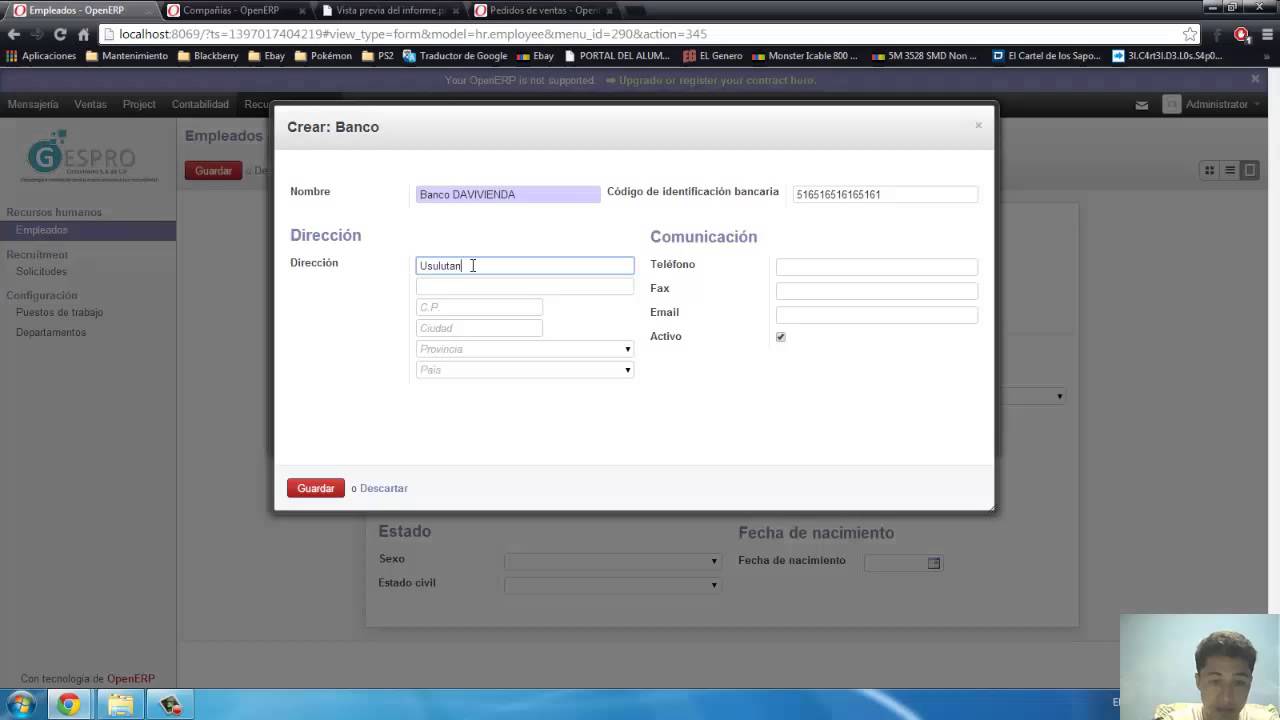Save the bank with the dialog's Guardar button
1280x720 pixels.
pyautogui.click(x=315, y=488)
